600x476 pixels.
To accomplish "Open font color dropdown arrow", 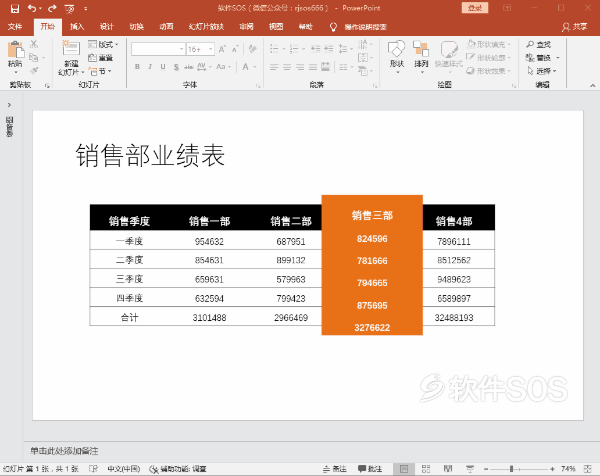I will (x=255, y=67).
